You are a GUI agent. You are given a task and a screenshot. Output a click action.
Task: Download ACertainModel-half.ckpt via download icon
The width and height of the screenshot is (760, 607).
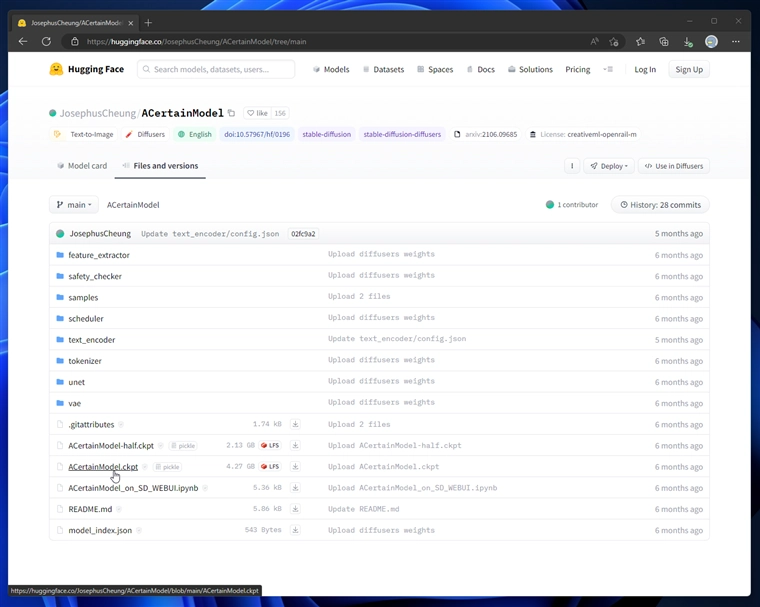tap(295, 446)
